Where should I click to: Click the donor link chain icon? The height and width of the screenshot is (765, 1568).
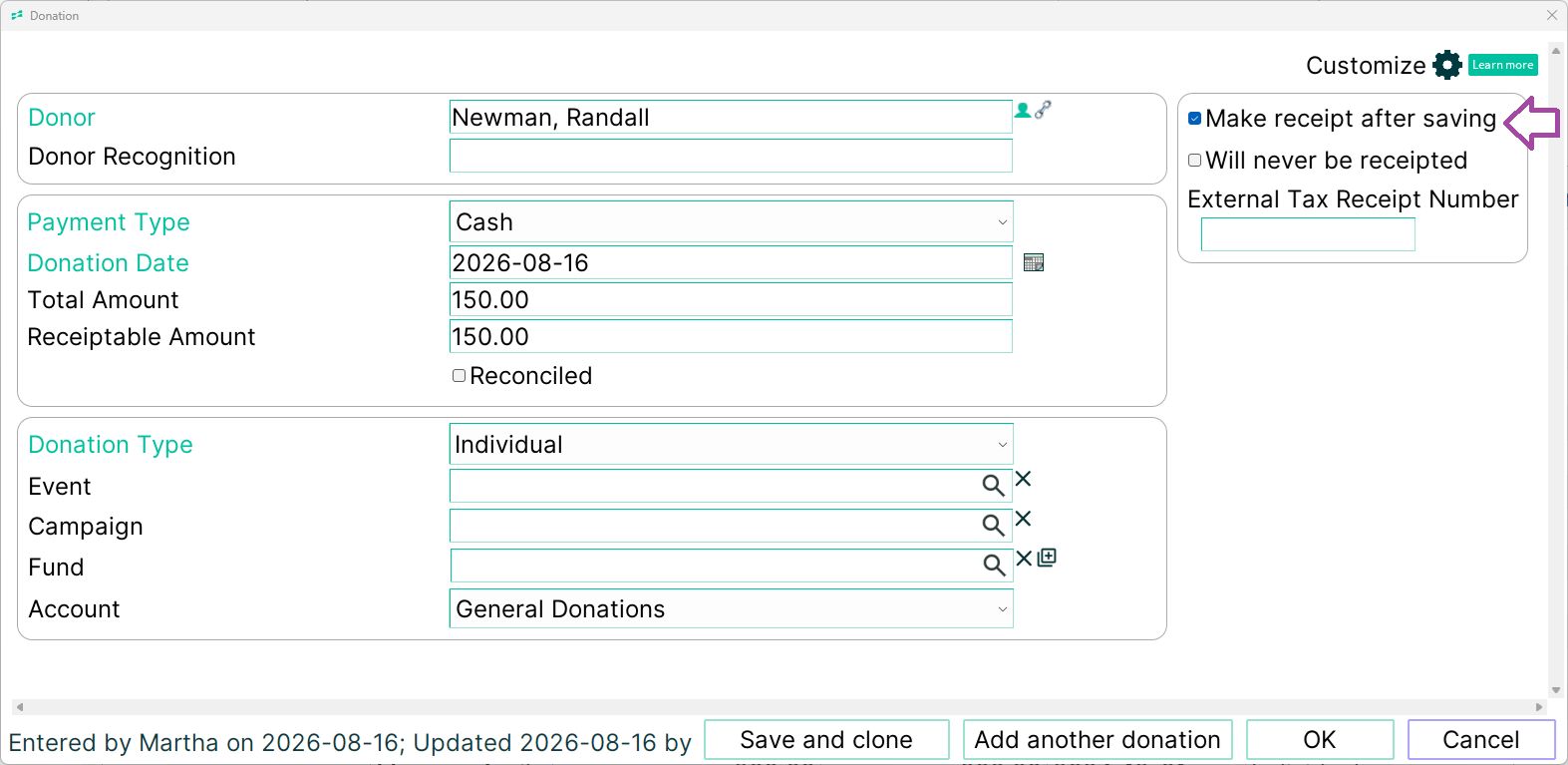(1043, 110)
